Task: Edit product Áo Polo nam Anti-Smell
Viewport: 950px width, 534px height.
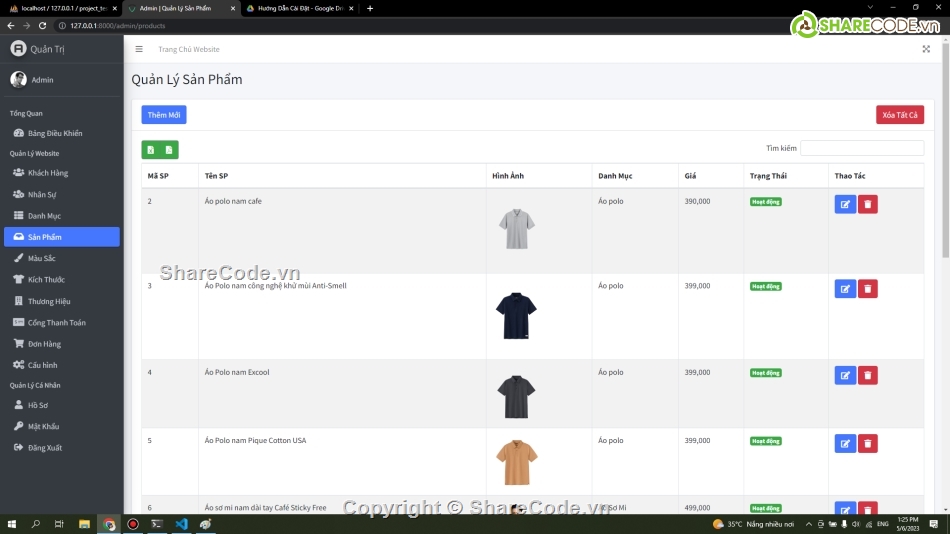Action: point(845,289)
